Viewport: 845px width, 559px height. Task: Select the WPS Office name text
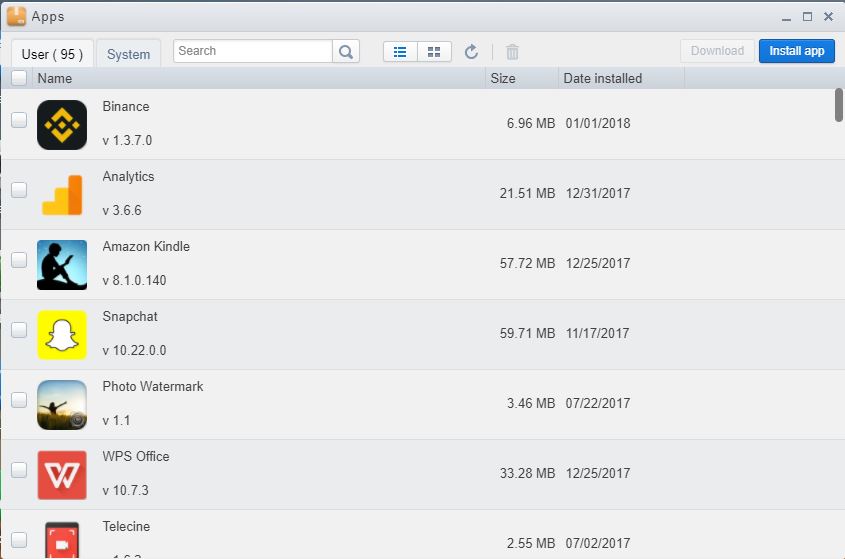pos(136,457)
